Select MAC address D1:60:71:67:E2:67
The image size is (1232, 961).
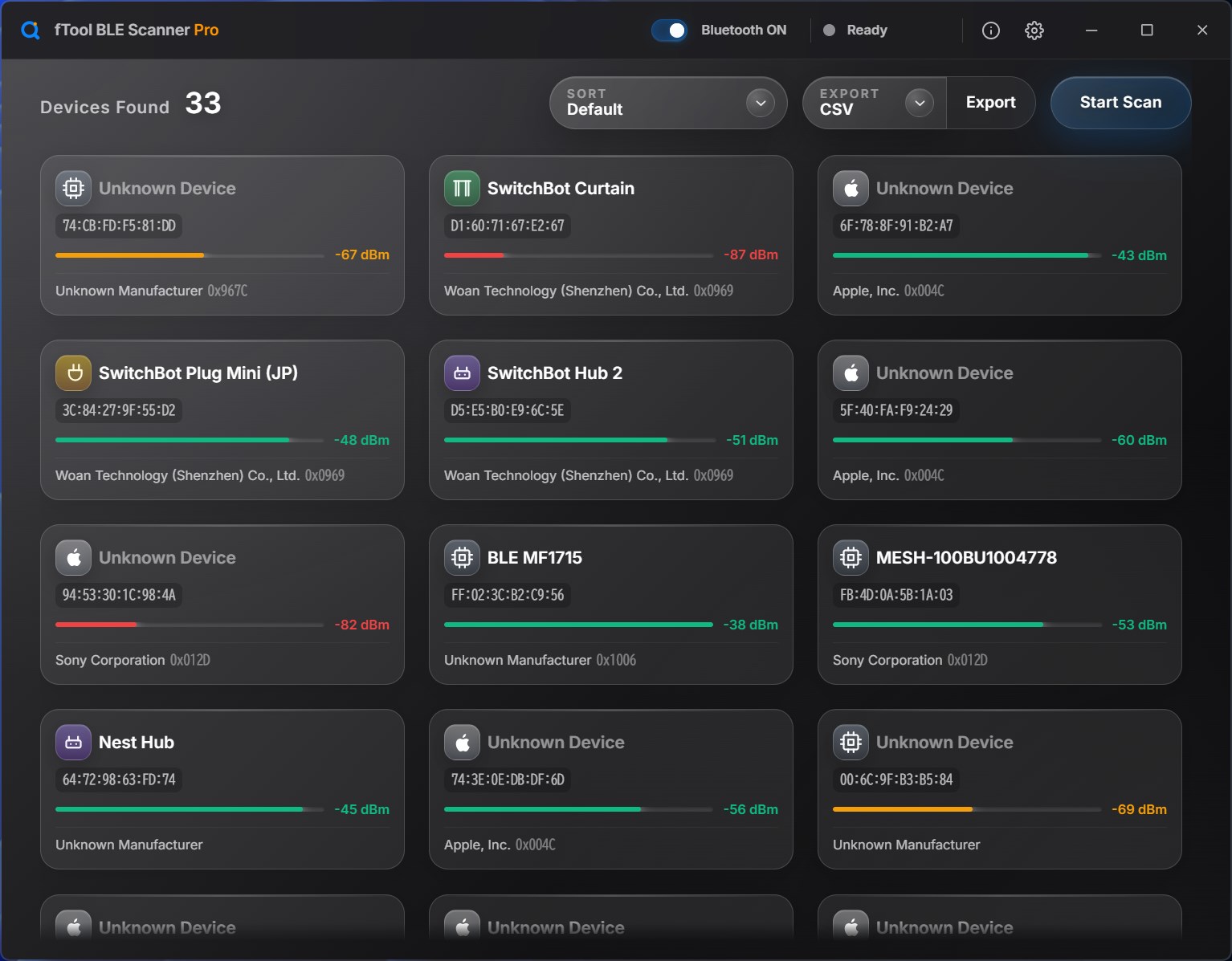coord(508,226)
